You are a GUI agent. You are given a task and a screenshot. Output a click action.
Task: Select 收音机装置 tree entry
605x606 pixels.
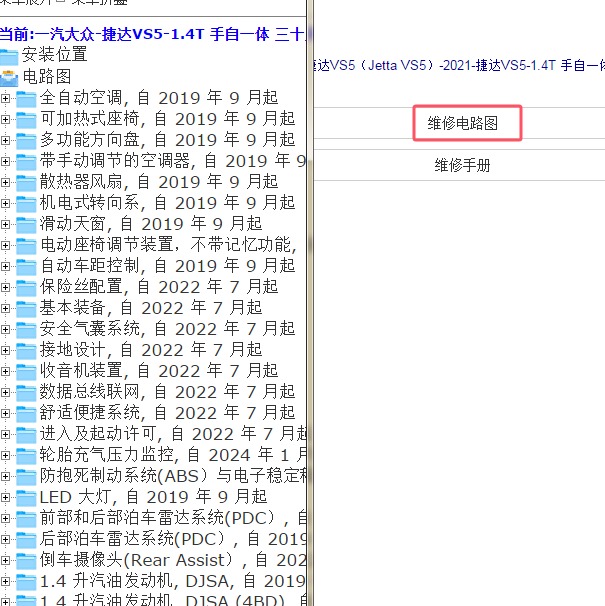tap(159, 371)
